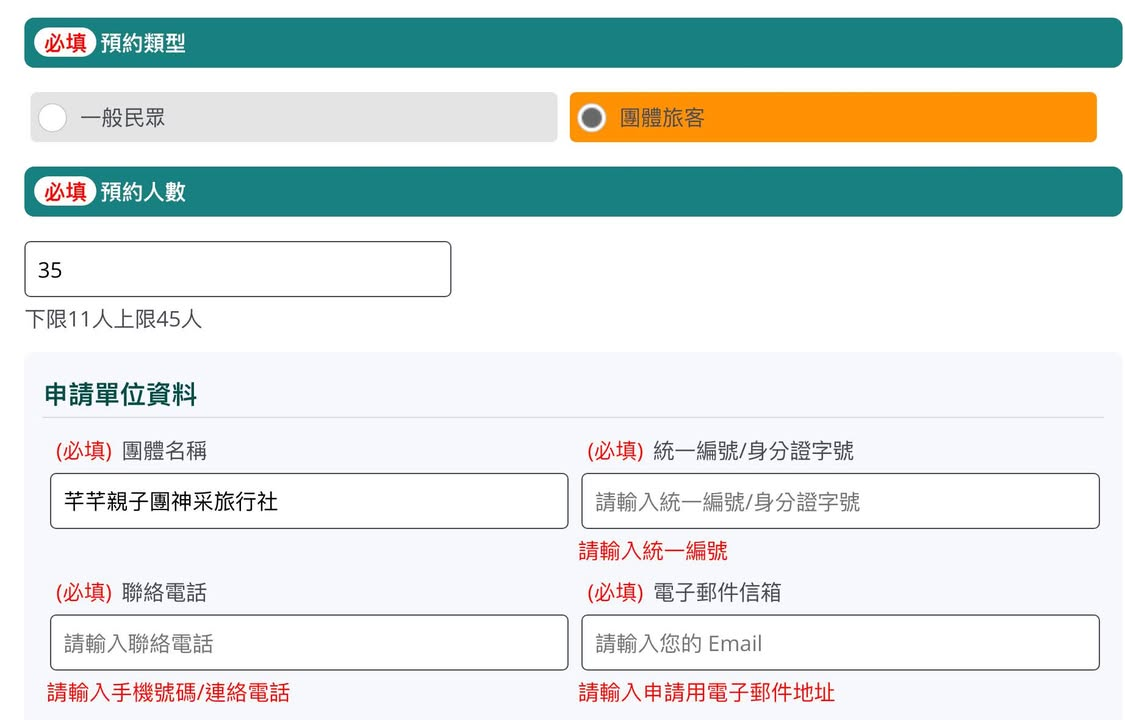This screenshot has width=1125, height=720.
Task: Click the 預約類型 section header title
Action: pos(143,43)
